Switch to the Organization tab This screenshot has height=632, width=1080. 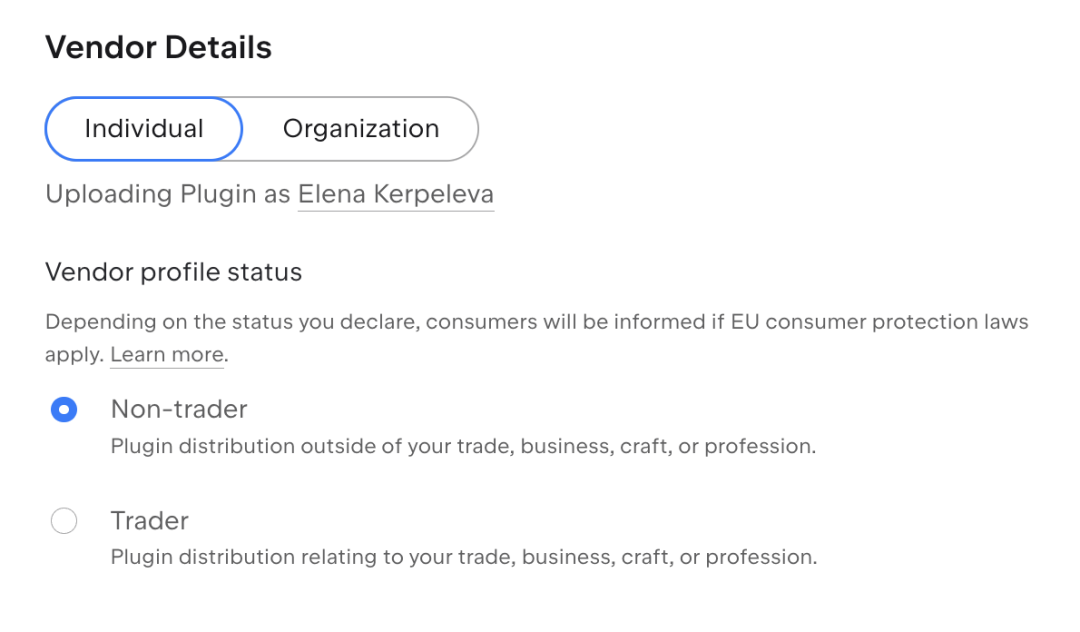point(361,129)
